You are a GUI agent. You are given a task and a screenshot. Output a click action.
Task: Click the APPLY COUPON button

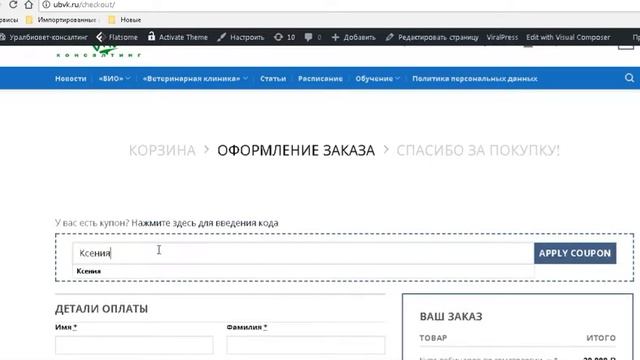tap(575, 253)
